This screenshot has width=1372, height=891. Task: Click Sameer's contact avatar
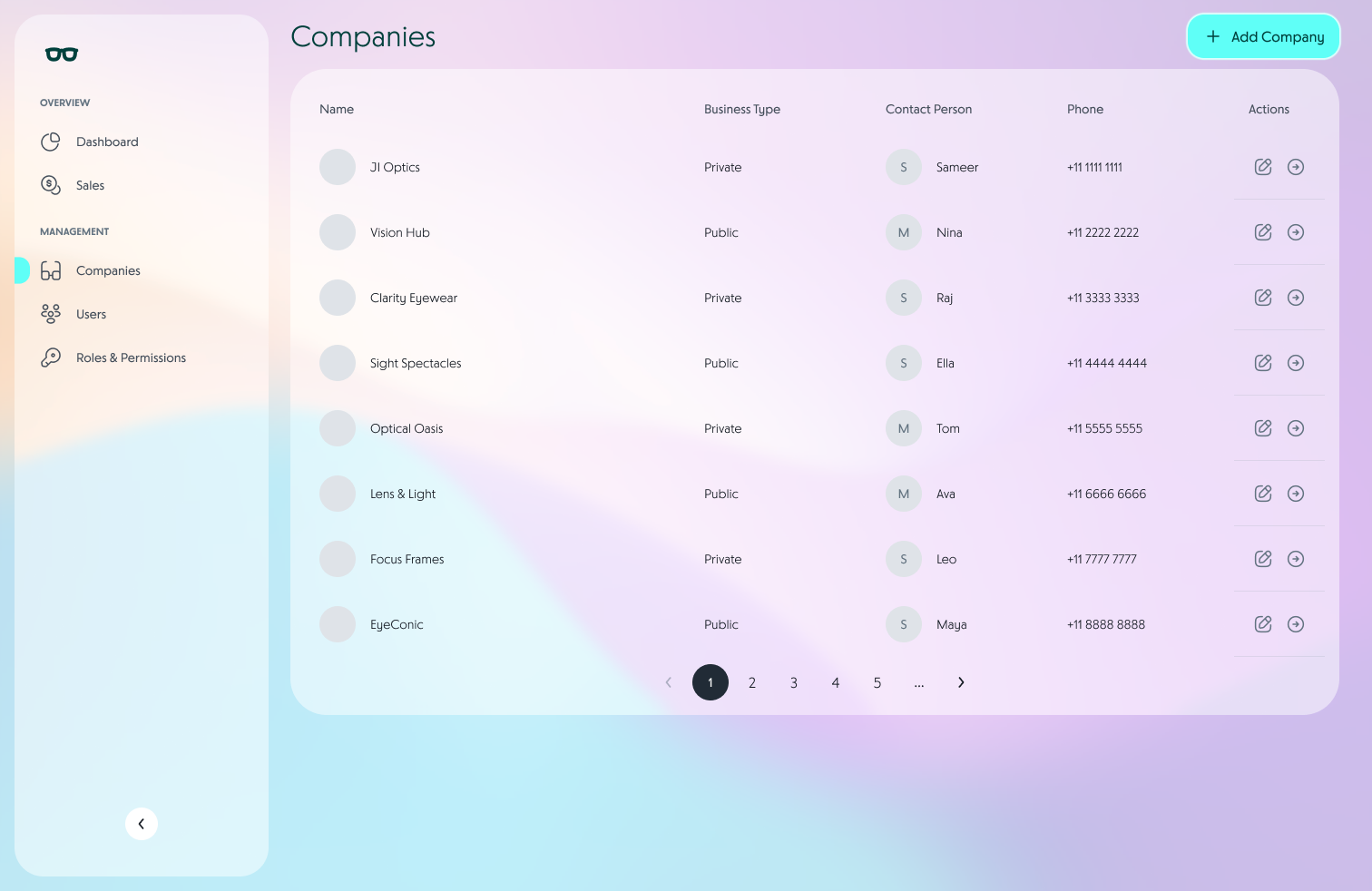point(904,167)
